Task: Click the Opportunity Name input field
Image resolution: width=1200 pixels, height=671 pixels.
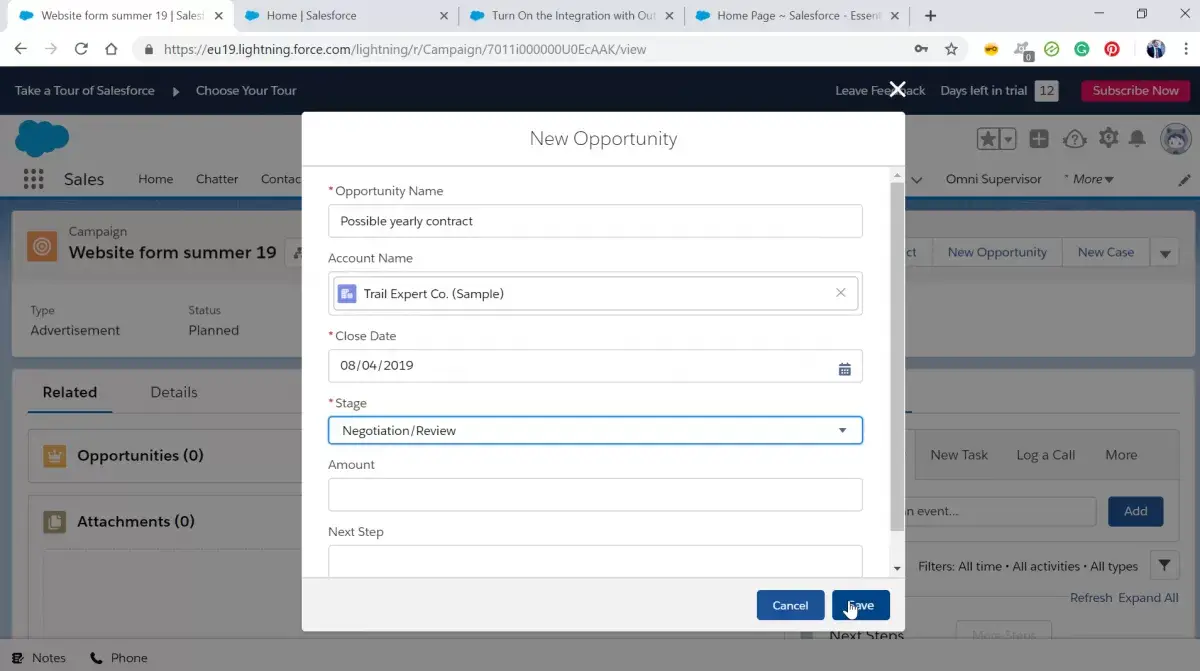Action: (x=595, y=221)
